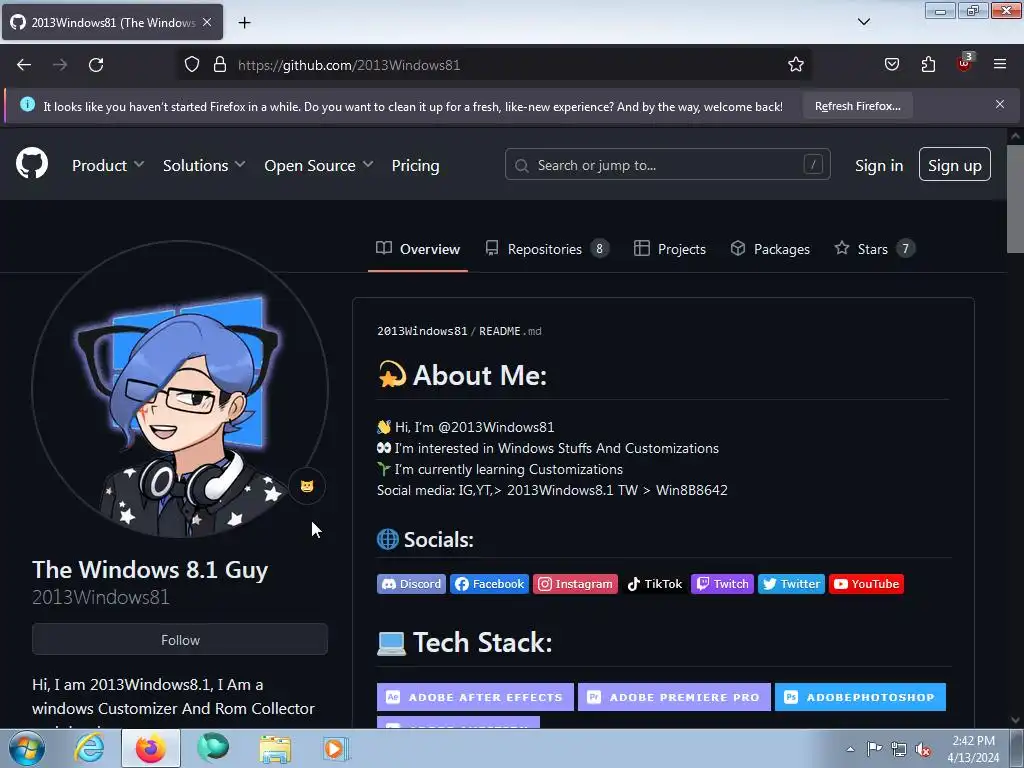Launch Internet Explorer from taskbar

tap(89, 748)
